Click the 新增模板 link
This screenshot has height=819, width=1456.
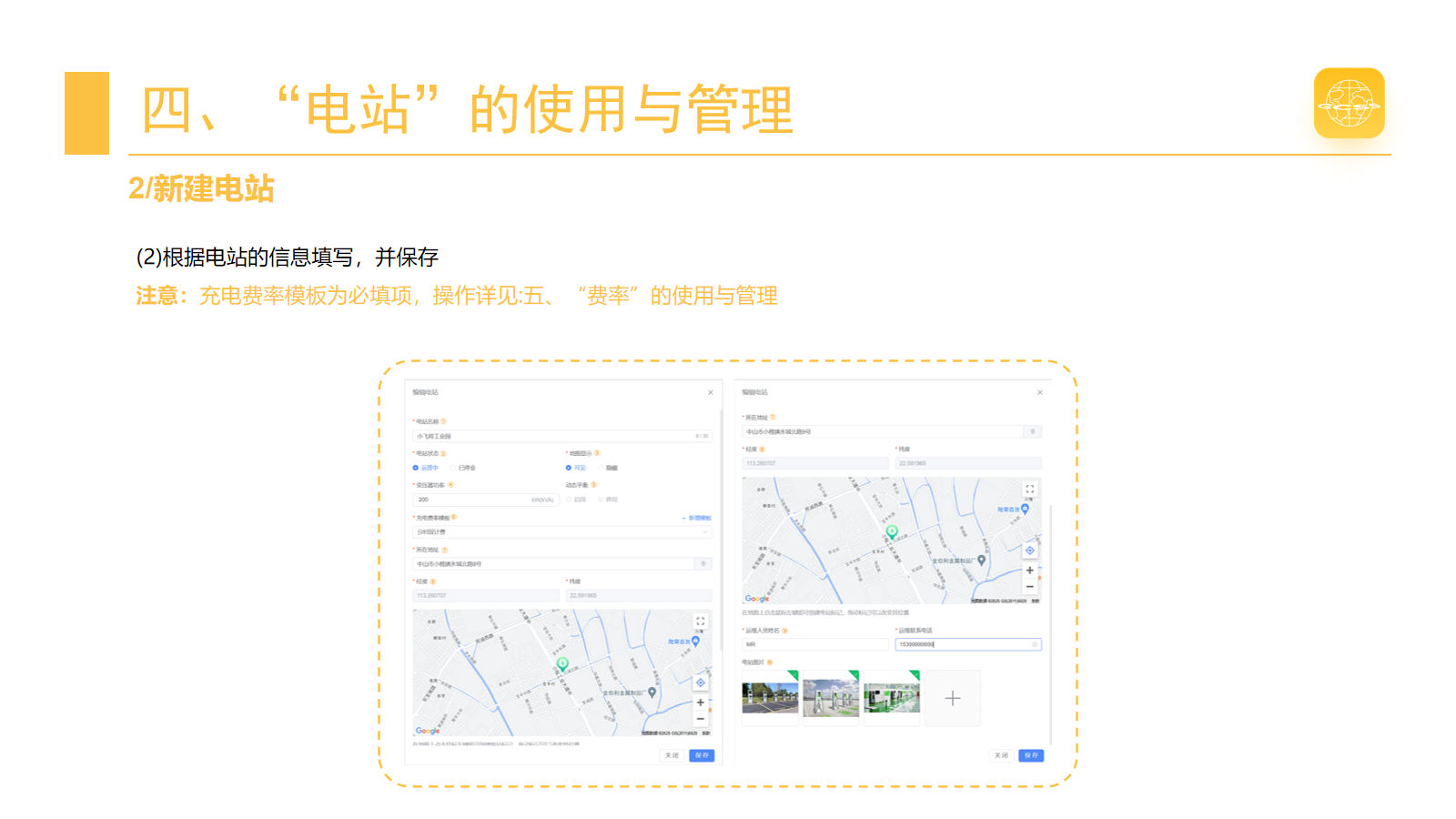coord(697,518)
